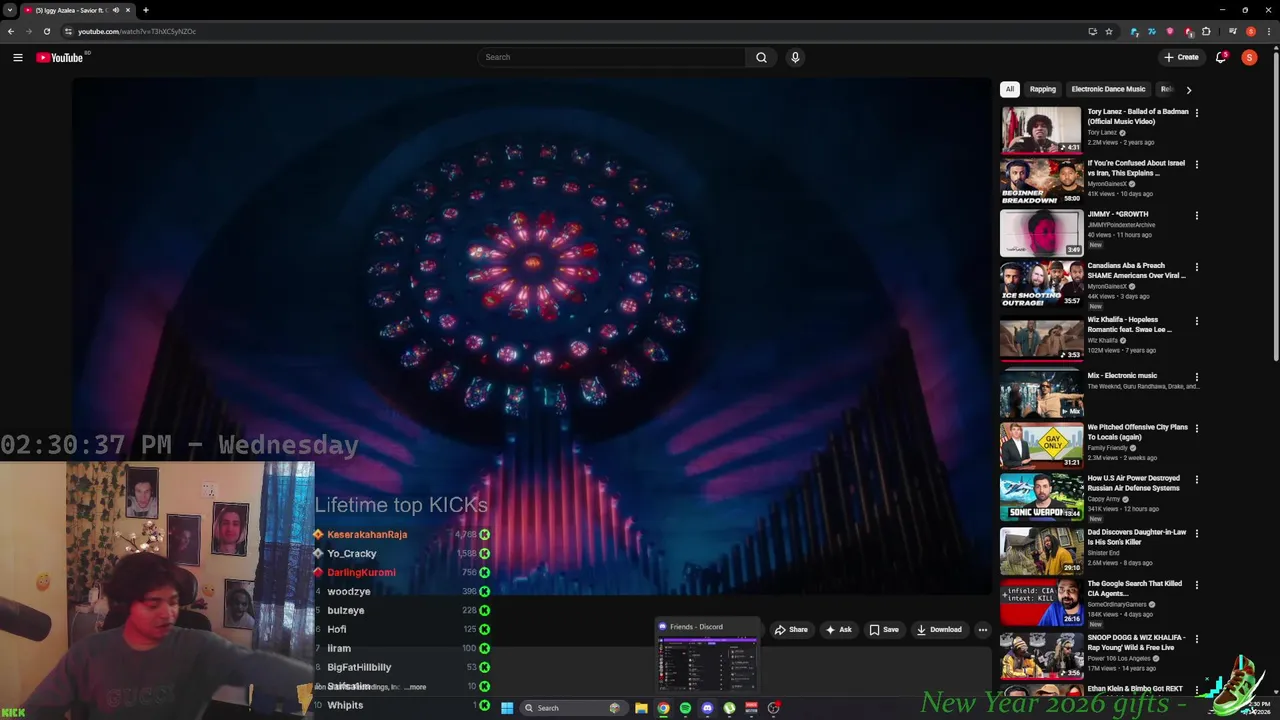This screenshot has width=1280, height=720.
Task: Start voice search with the microphone icon
Action: [x=795, y=57]
